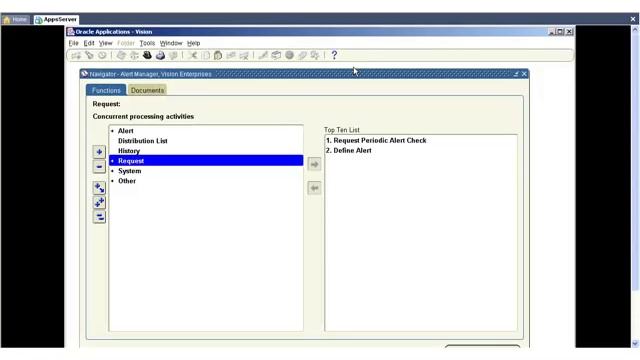Click the New record toolbar icon
640x360 pixels.
[76, 56]
